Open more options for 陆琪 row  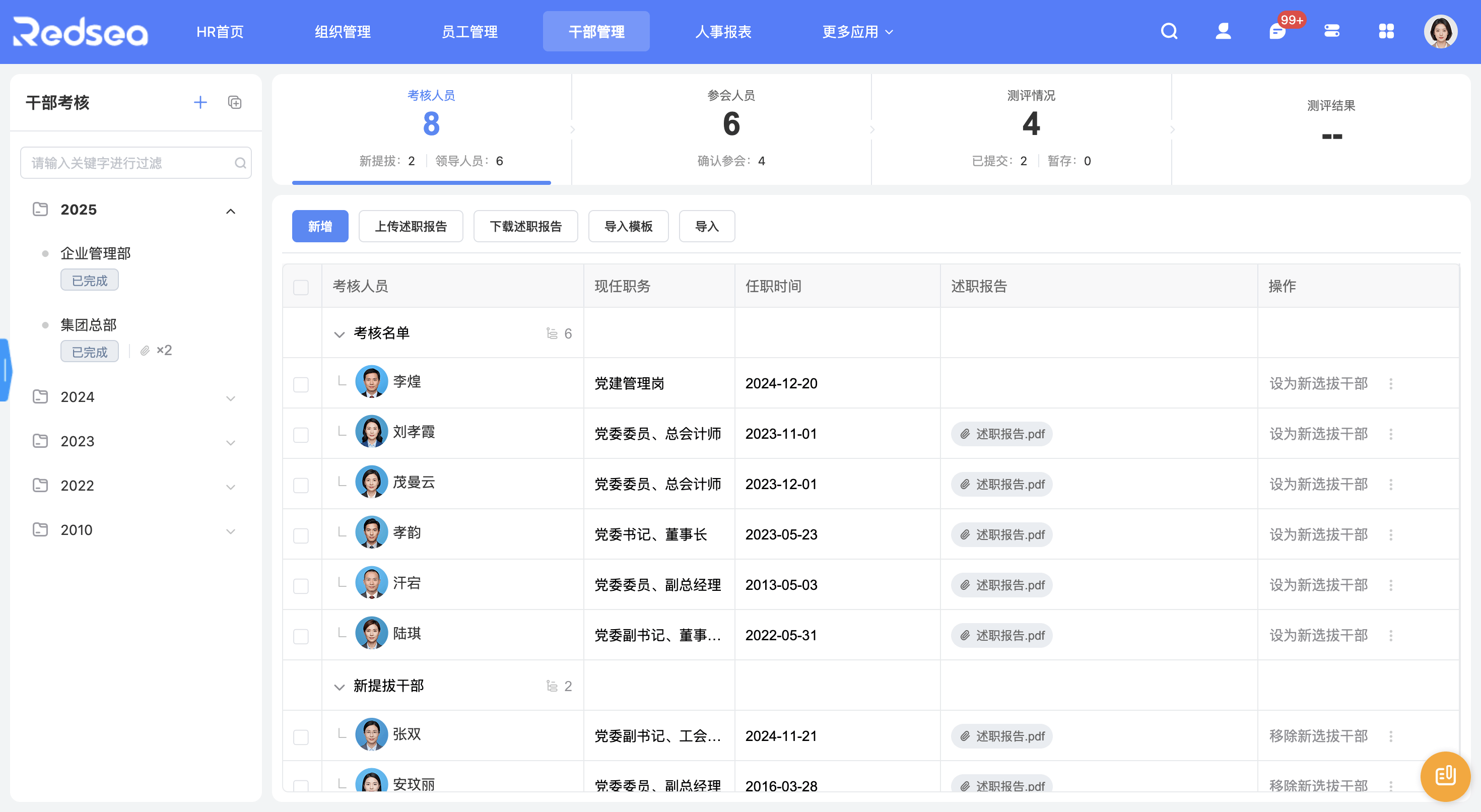(x=1391, y=636)
